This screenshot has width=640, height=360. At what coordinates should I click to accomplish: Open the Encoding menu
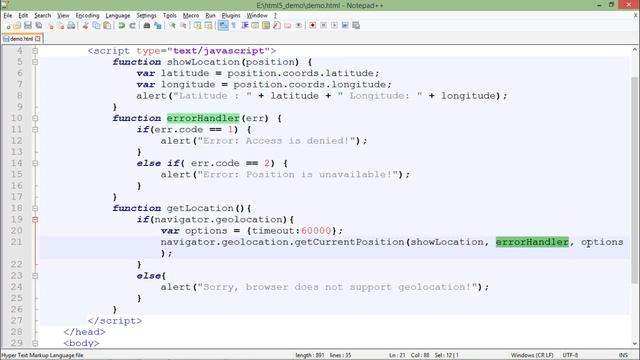(x=87, y=16)
